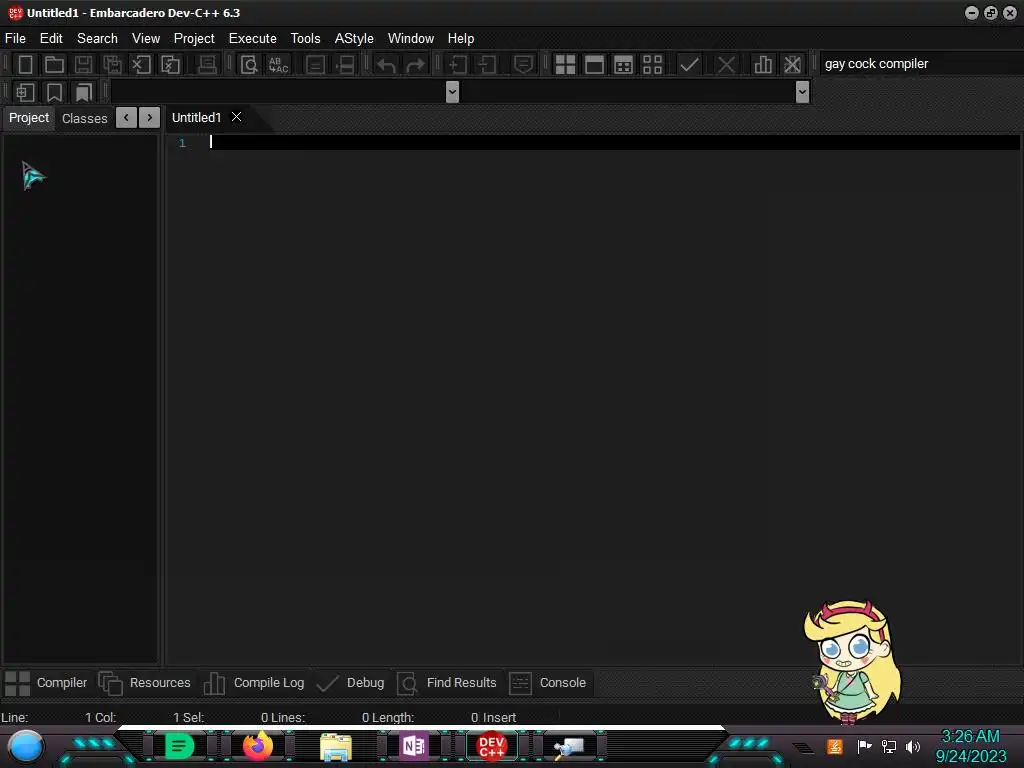The height and width of the screenshot is (768, 1024).
Task: Click the Dev-C++ taskbar button
Action: 492,746
